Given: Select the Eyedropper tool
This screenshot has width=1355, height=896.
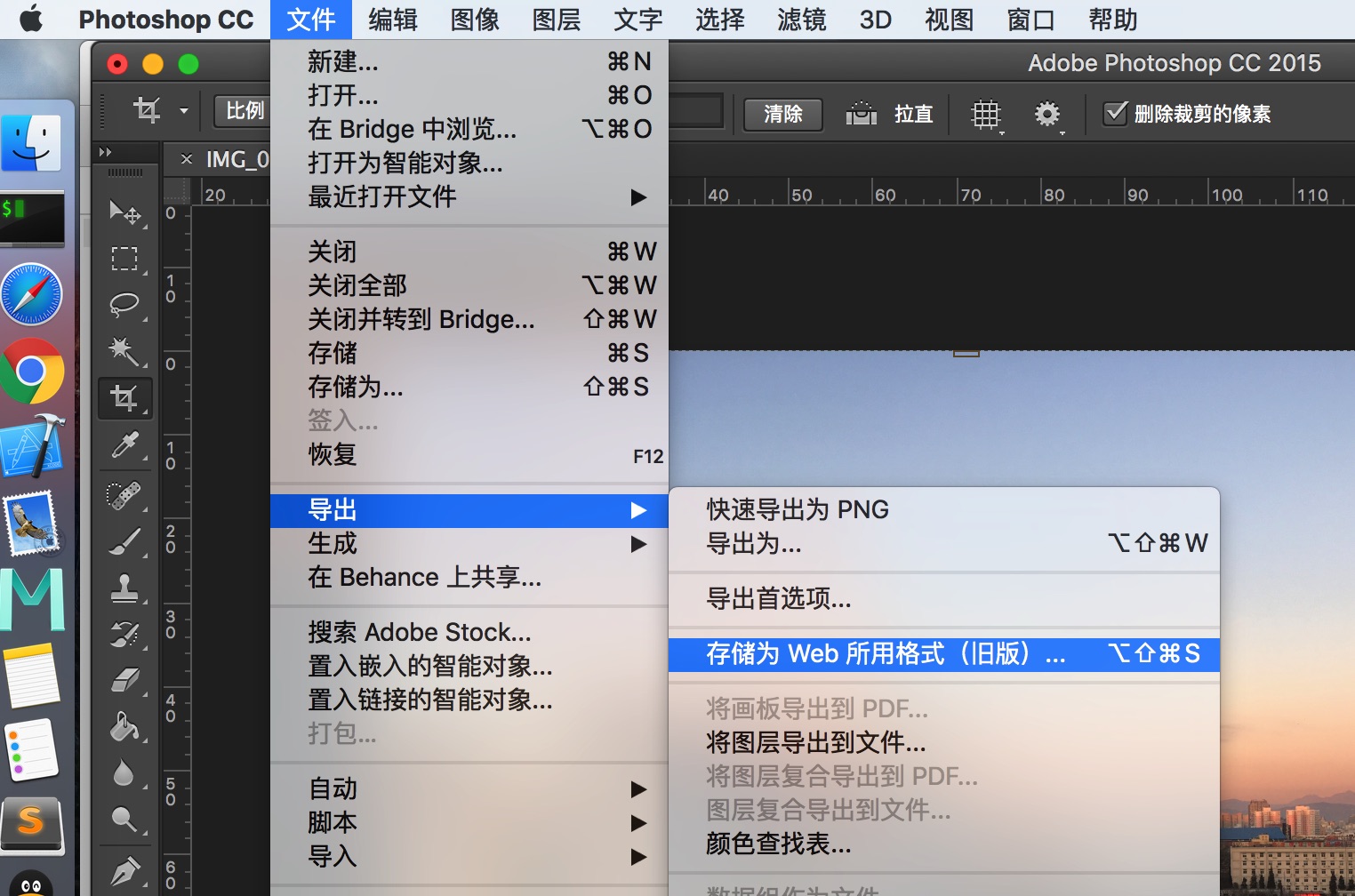Looking at the screenshot, I should 124,444.
